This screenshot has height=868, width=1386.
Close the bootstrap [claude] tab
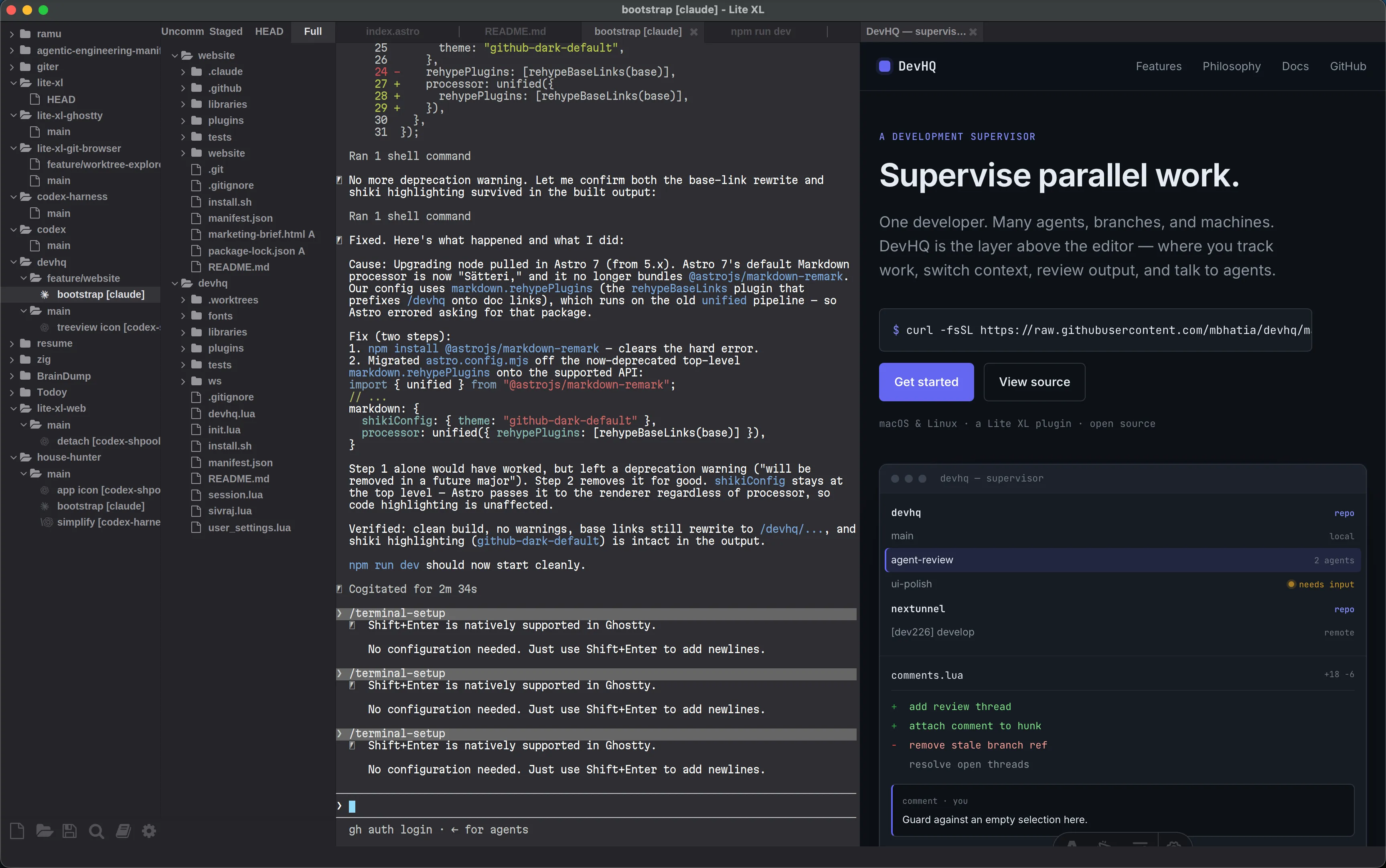point(693,32)
